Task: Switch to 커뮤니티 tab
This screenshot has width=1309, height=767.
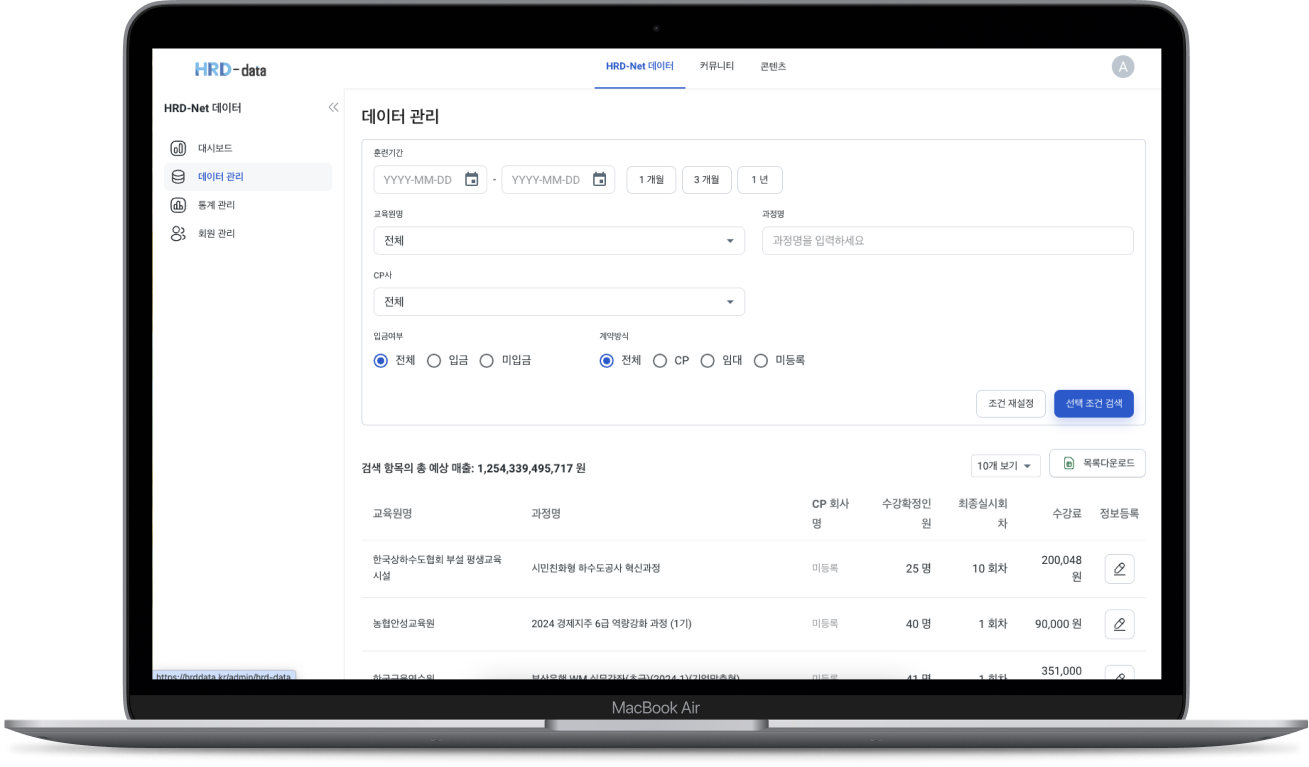Action: (x=717, y=67)
